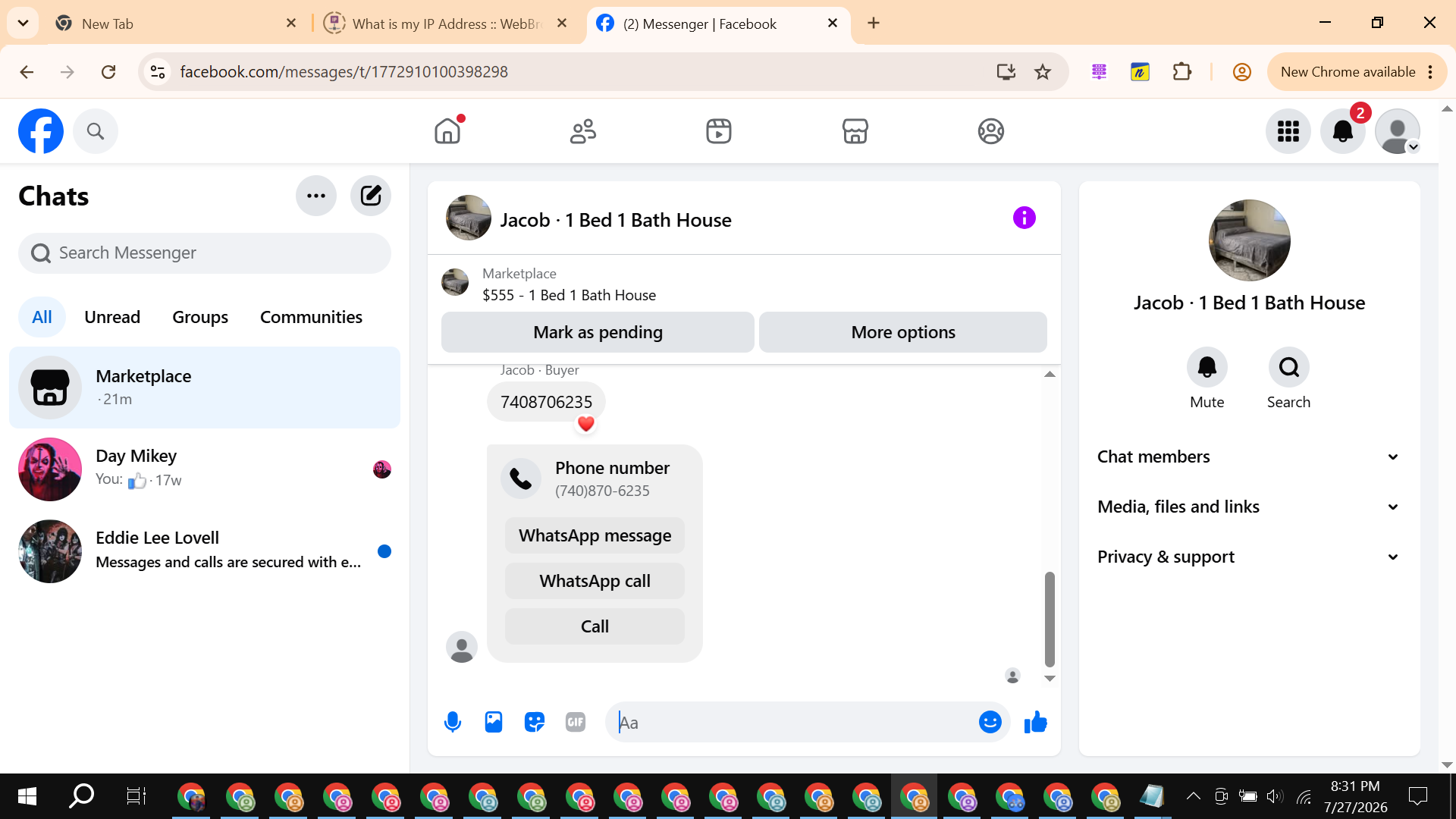The height and width of the screenshot is (819, 1456).
Task: Start a new message with compose icon
Action: 371,196
